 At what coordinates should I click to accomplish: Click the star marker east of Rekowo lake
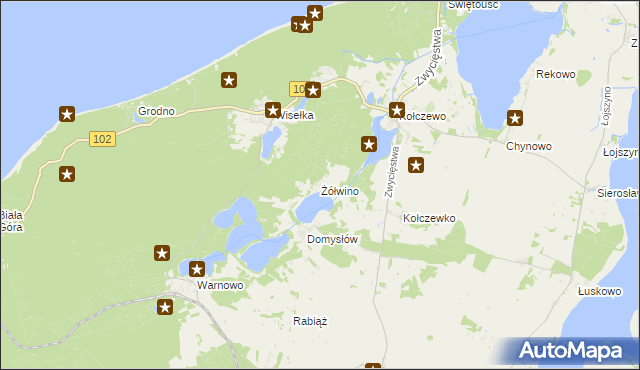tap(515, 118)
